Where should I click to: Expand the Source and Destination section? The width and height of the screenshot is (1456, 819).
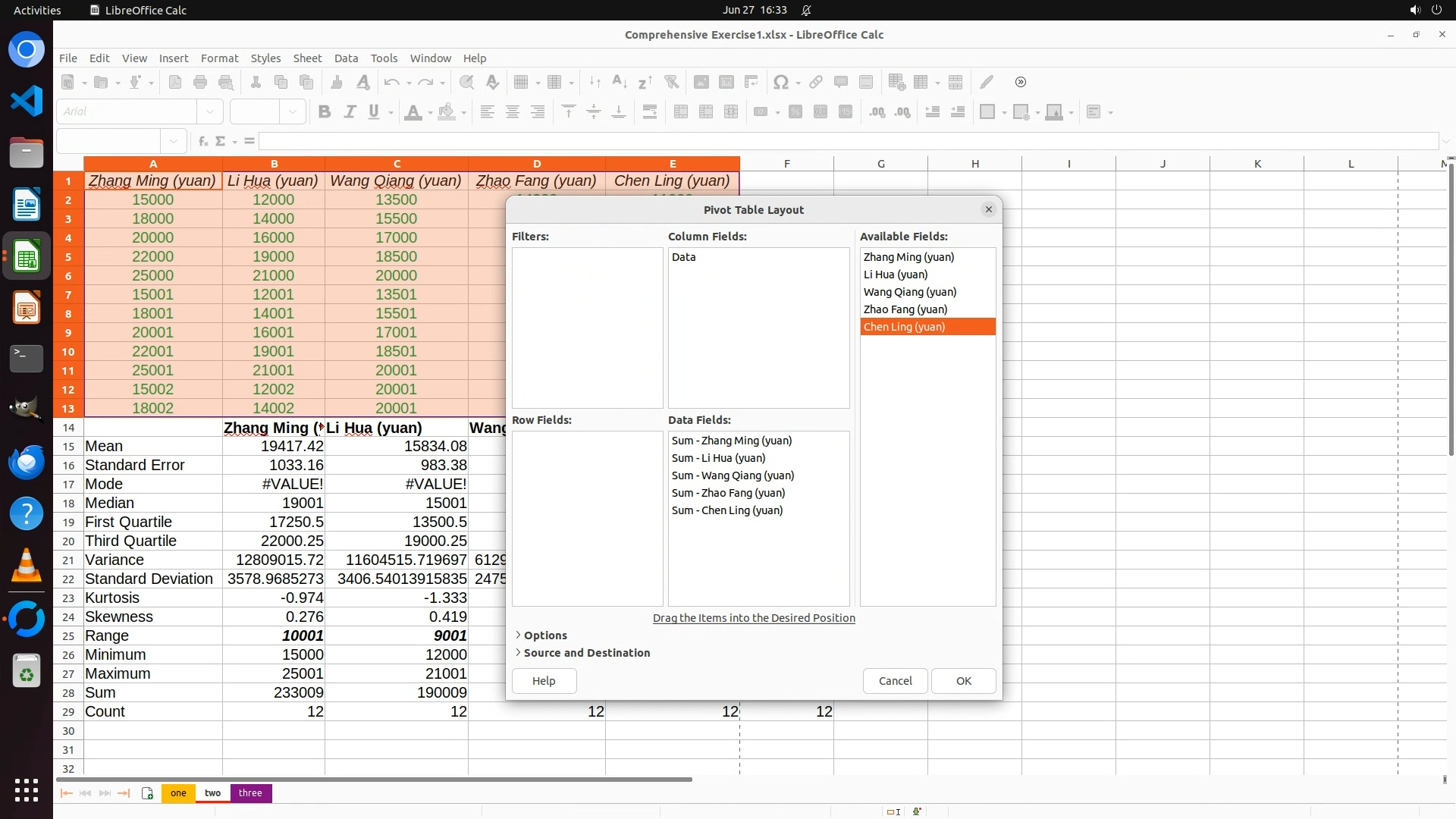(x=585, y=653)
